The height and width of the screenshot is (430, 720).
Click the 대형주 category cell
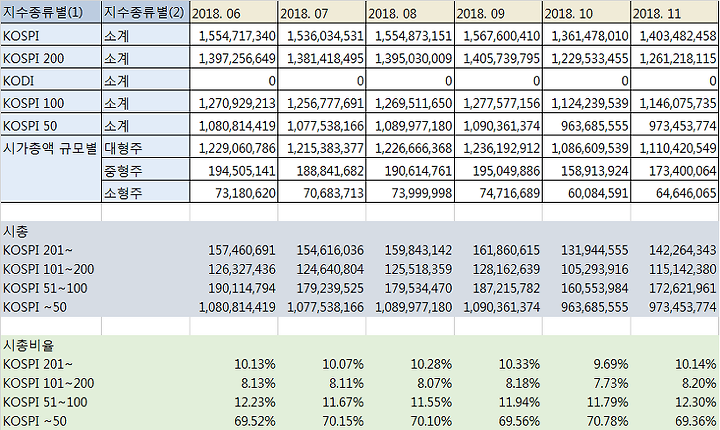(145, 148)
